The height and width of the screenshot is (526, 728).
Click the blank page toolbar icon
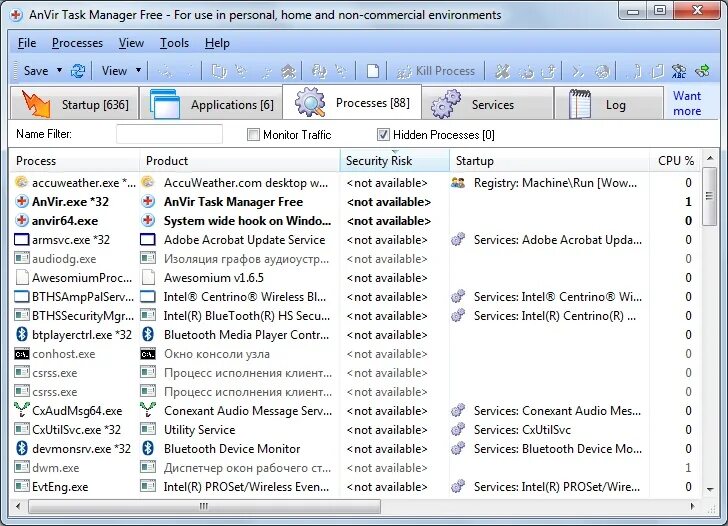[372, 71]
